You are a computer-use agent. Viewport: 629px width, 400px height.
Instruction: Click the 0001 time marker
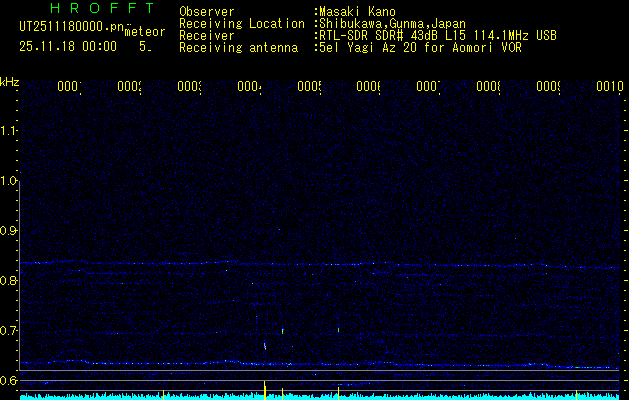tap(68, 87)
